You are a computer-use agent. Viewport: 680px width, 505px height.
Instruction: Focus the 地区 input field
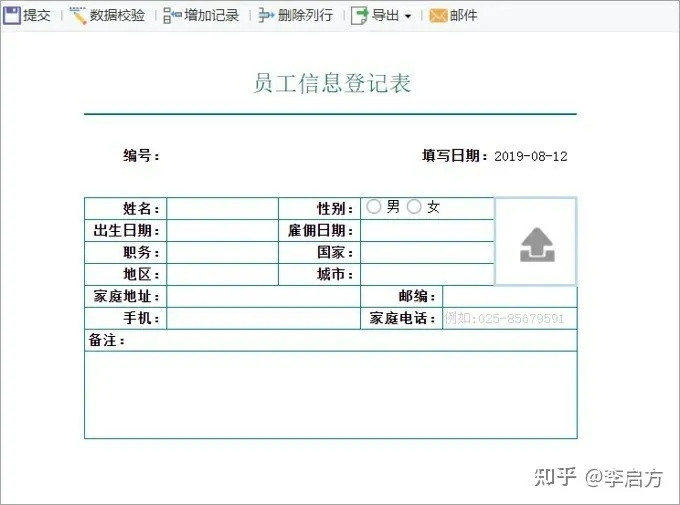(222, 274)
